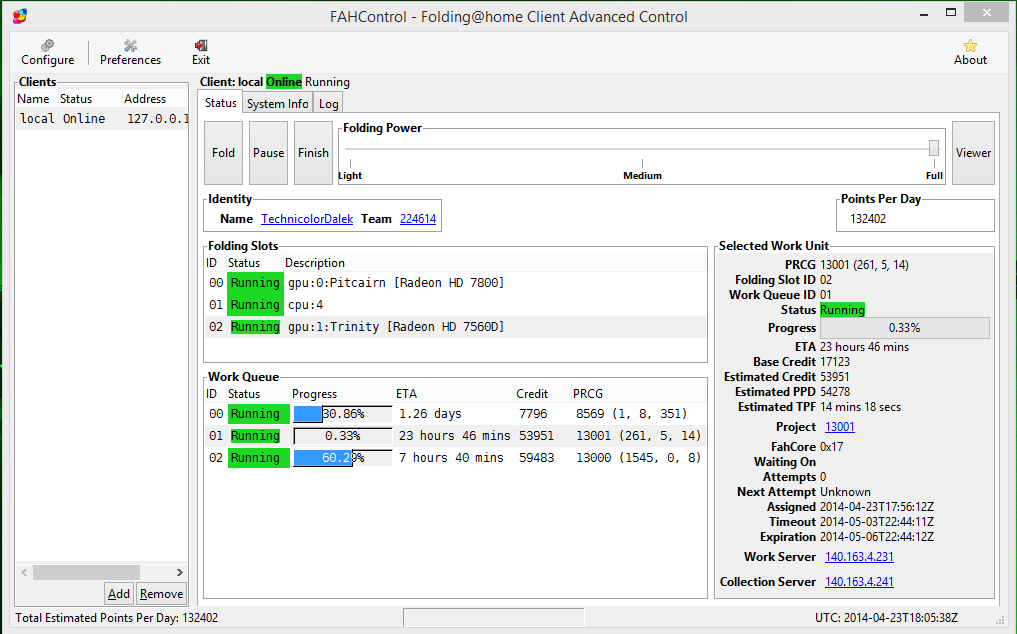Open Collection Server 140.163.4.241 link
The width and height of the screenshot is (1017, 634).
(859, 581)
